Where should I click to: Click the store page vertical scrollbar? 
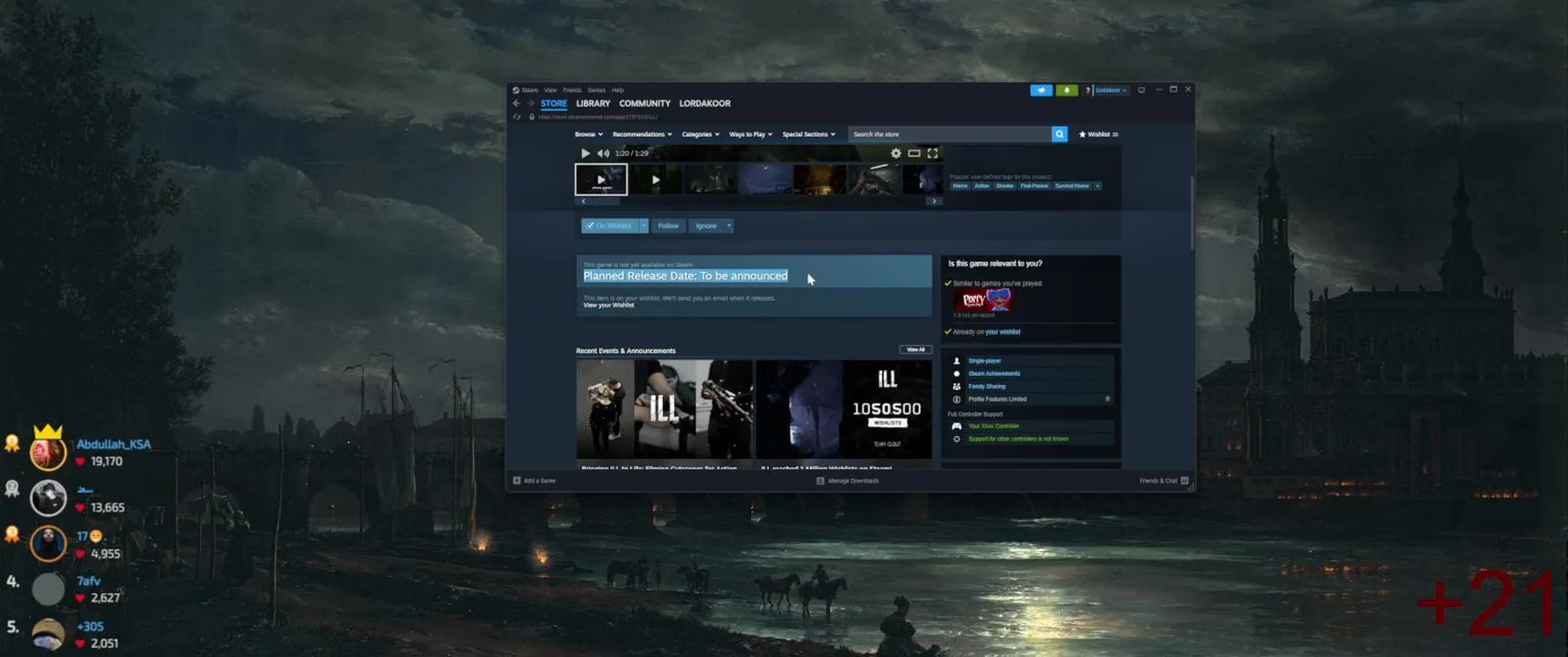1191,213
